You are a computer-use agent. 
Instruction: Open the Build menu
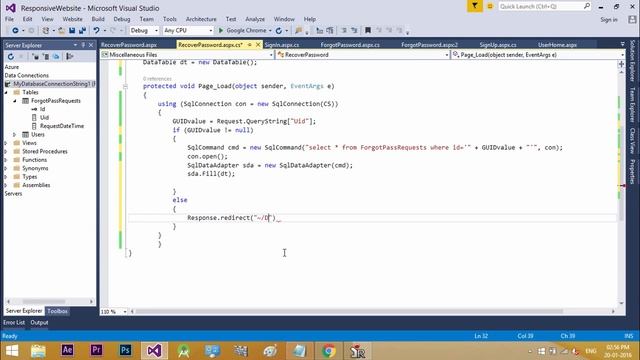coord(98,19)
